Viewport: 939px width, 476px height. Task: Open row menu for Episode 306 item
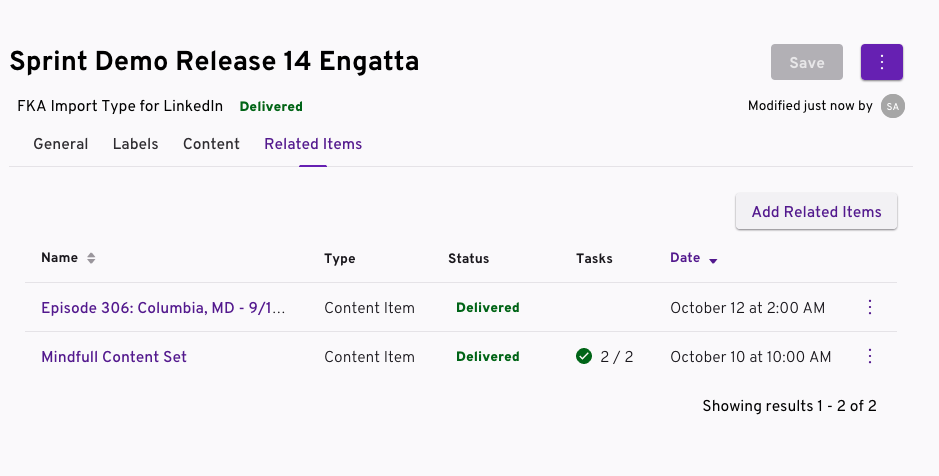869,307
